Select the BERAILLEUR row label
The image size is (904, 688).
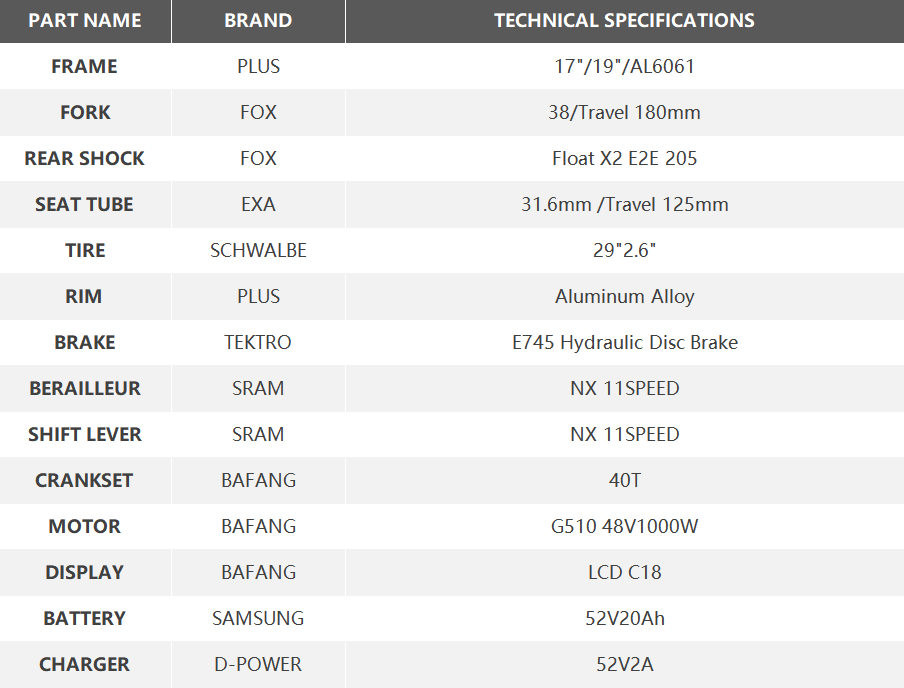pos(85,389)
